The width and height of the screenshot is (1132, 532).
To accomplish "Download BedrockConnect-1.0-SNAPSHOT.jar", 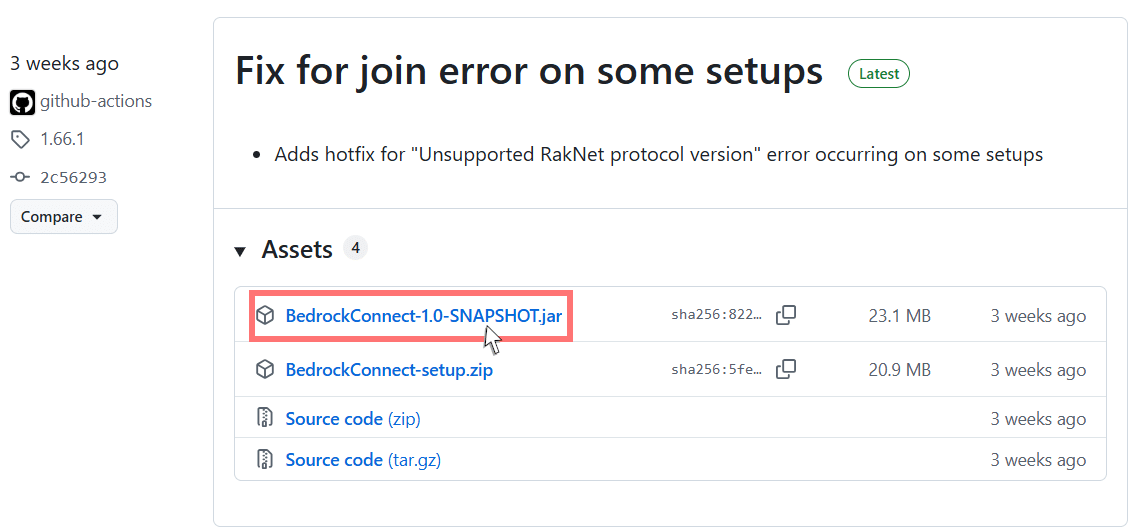I will point(423,315).
